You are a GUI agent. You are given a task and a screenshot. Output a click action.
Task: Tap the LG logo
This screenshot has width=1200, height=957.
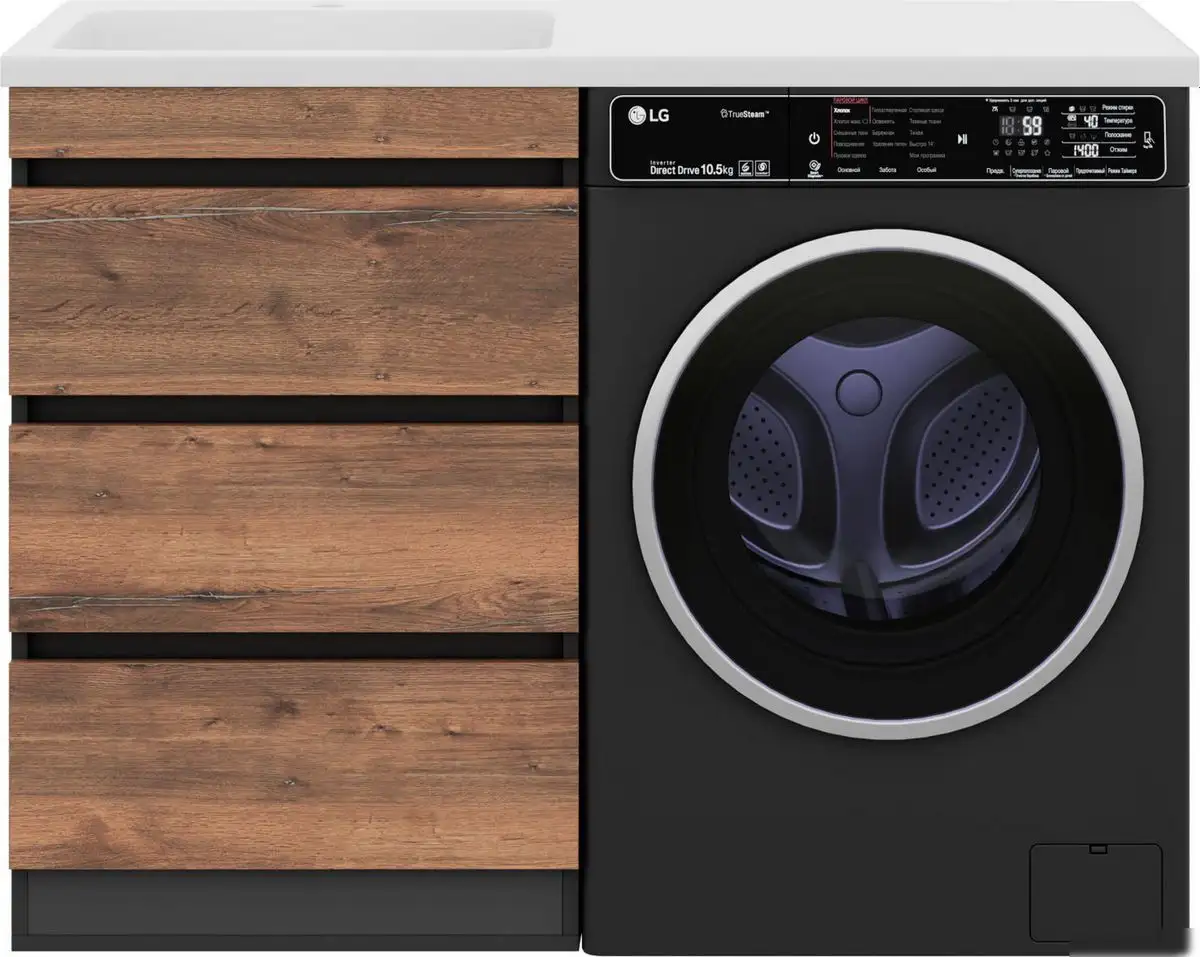coord(649,116)
